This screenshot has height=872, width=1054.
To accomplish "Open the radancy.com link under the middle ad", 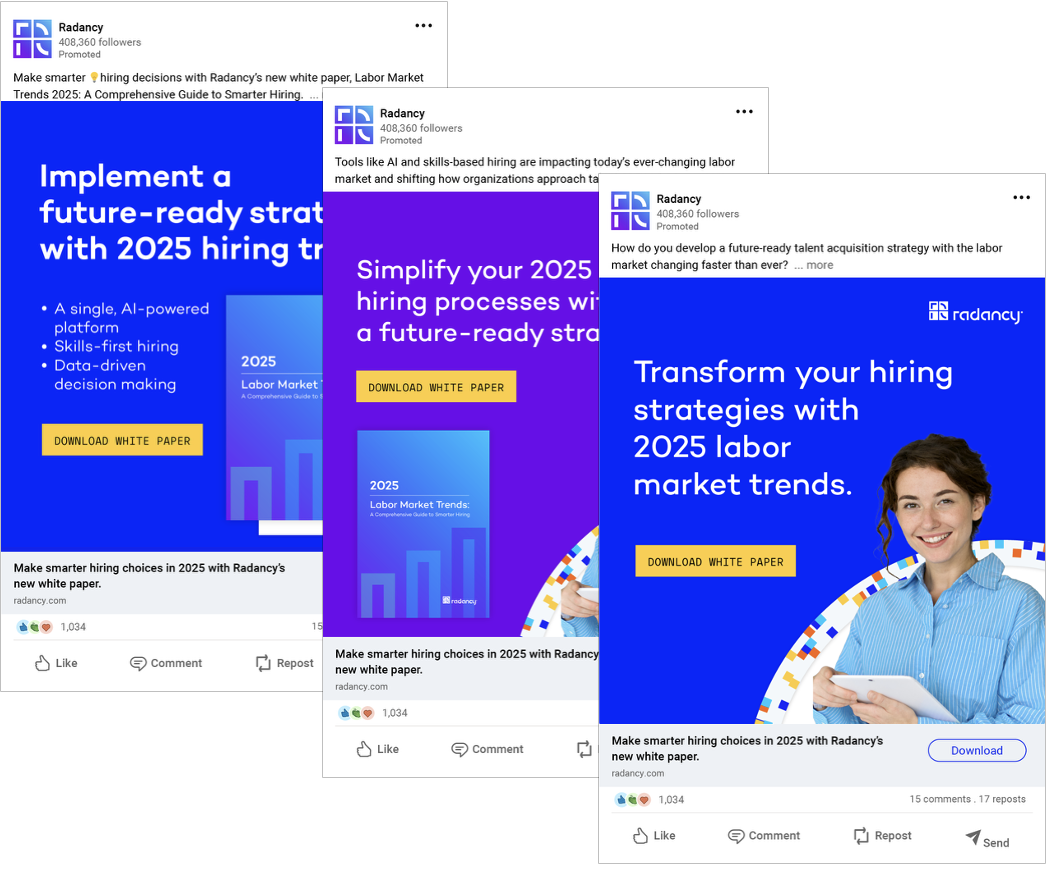I will (x=362, y=686).
